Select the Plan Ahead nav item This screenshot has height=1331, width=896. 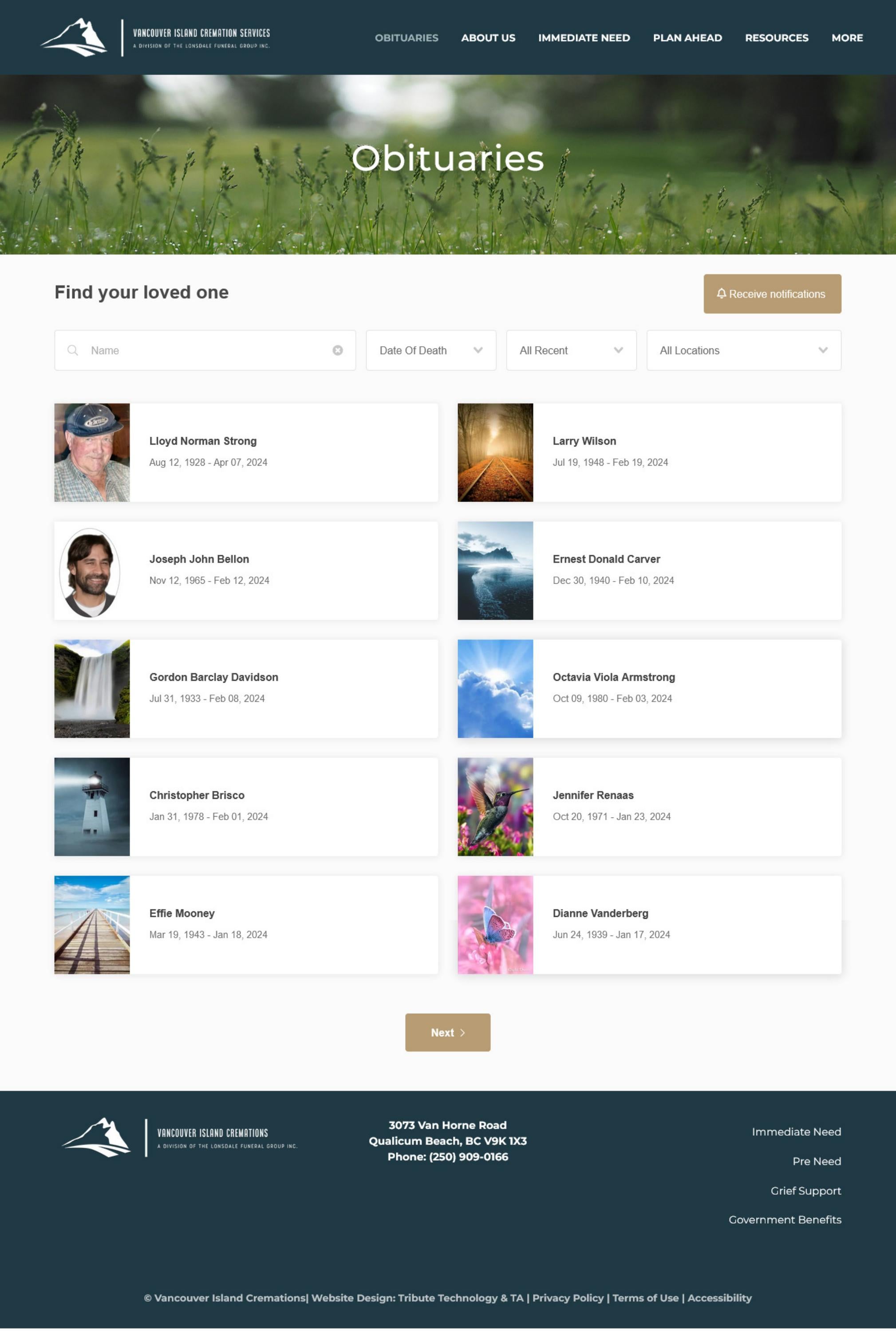pyautogui.click(x=687, y=38)
